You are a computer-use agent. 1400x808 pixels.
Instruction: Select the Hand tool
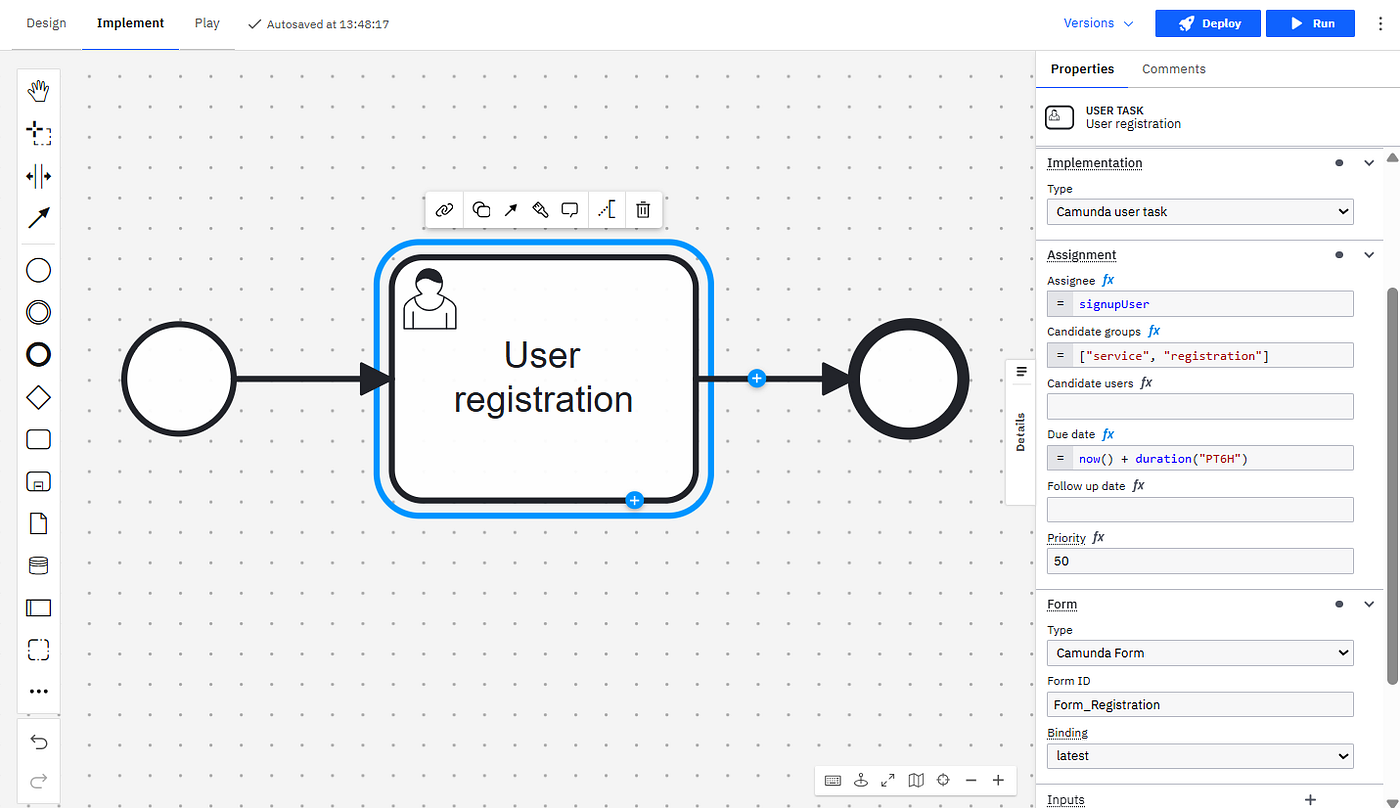[x=38, y=91]
